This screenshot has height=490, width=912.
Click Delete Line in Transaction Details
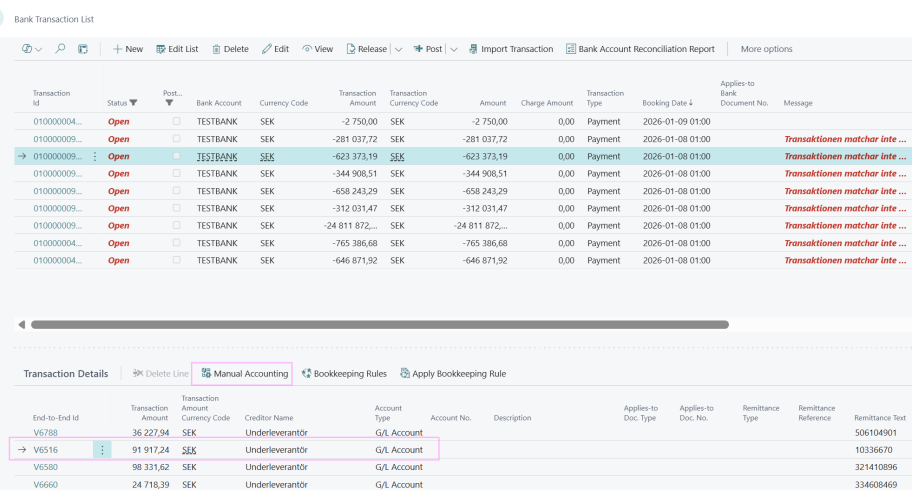161,374
